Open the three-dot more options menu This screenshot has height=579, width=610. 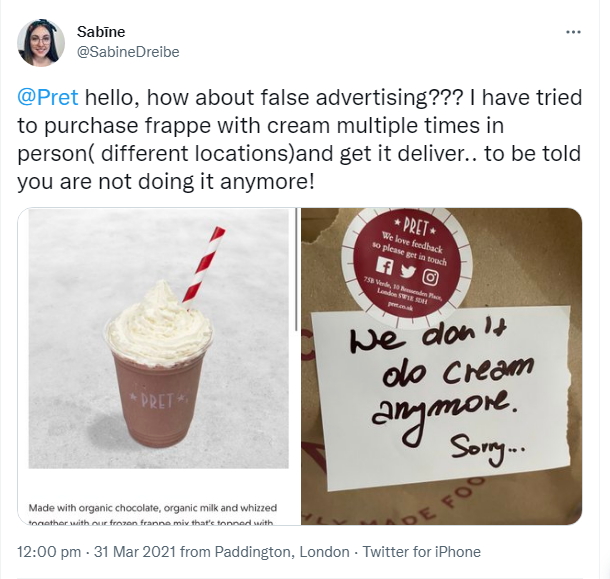573,32
